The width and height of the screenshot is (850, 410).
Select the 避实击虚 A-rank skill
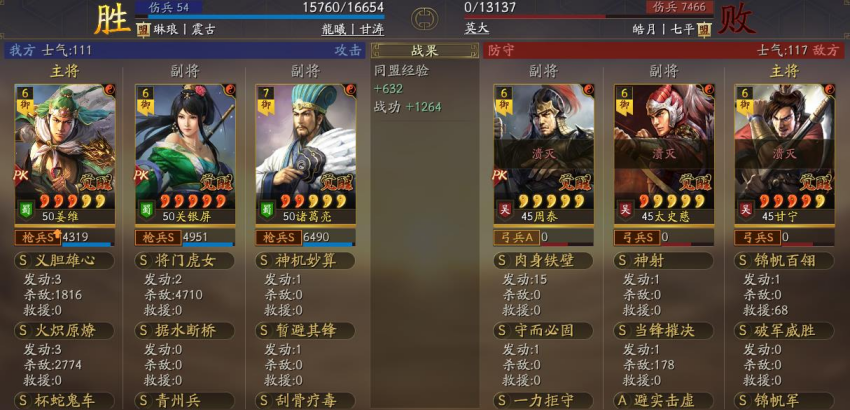[x=664, y=400]
